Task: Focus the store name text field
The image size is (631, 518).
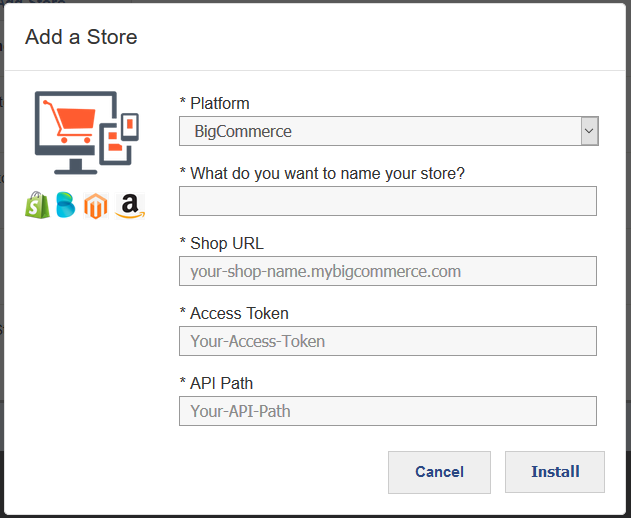Action: [x=388, y=201]
